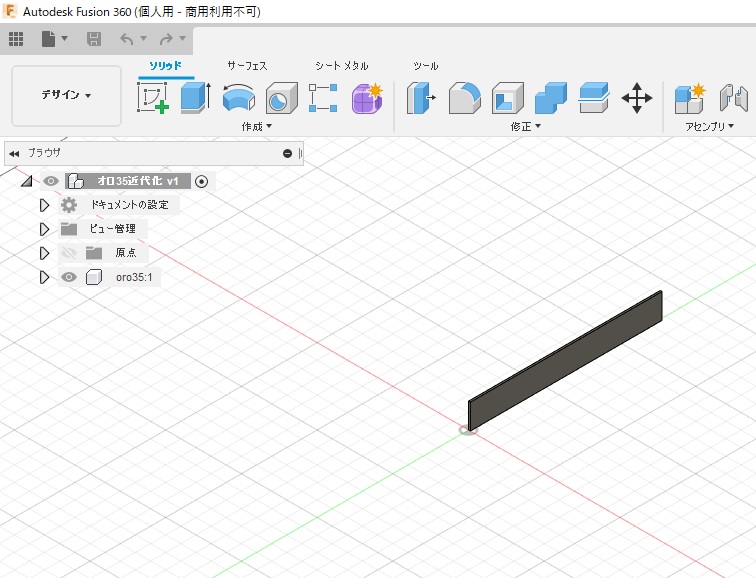Select the Offset Face tool

pos(594,98)
